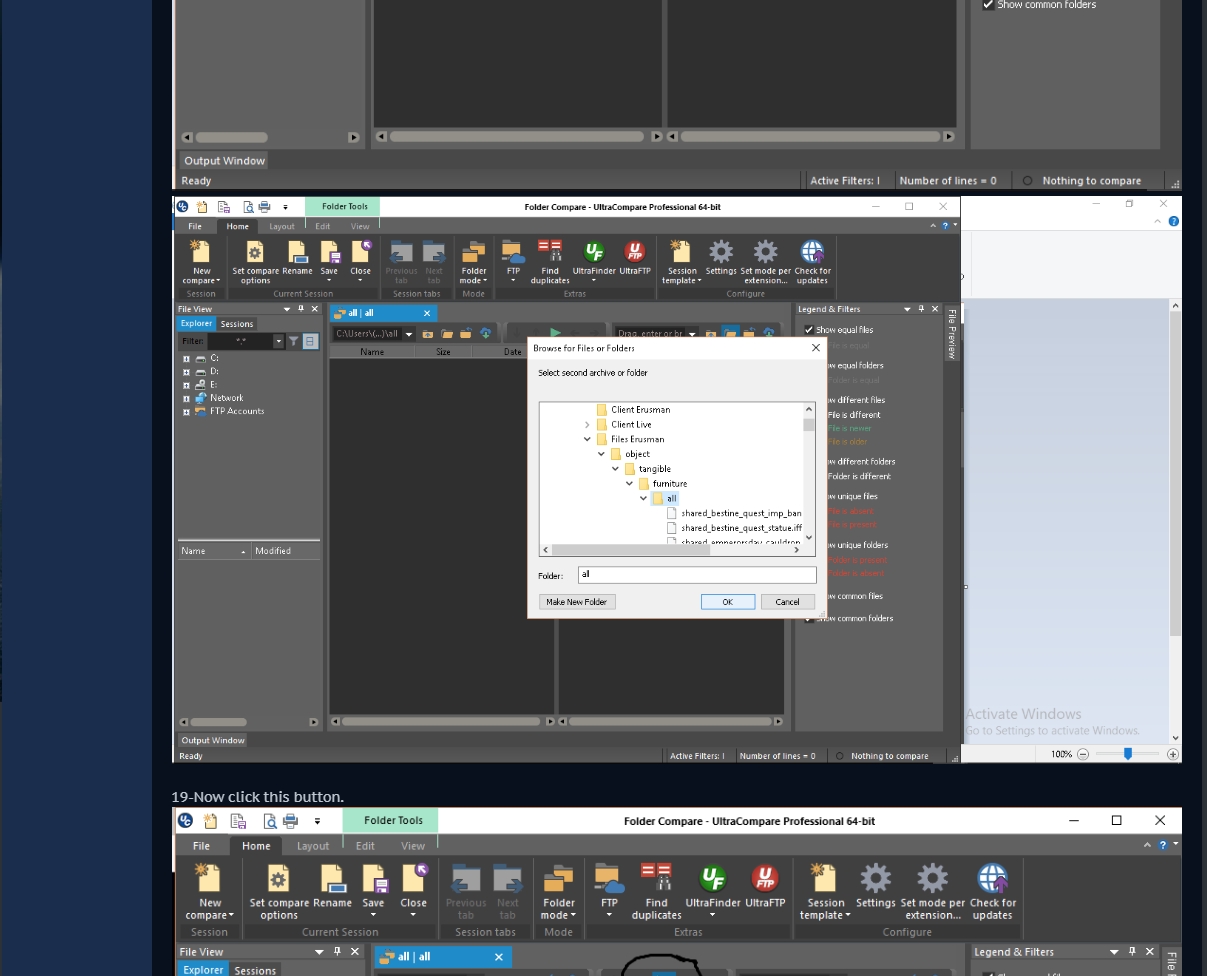Click Check for updates in step 19 screenshot
This screenshot has height=976, width=1207.
(x=992, y=892)
